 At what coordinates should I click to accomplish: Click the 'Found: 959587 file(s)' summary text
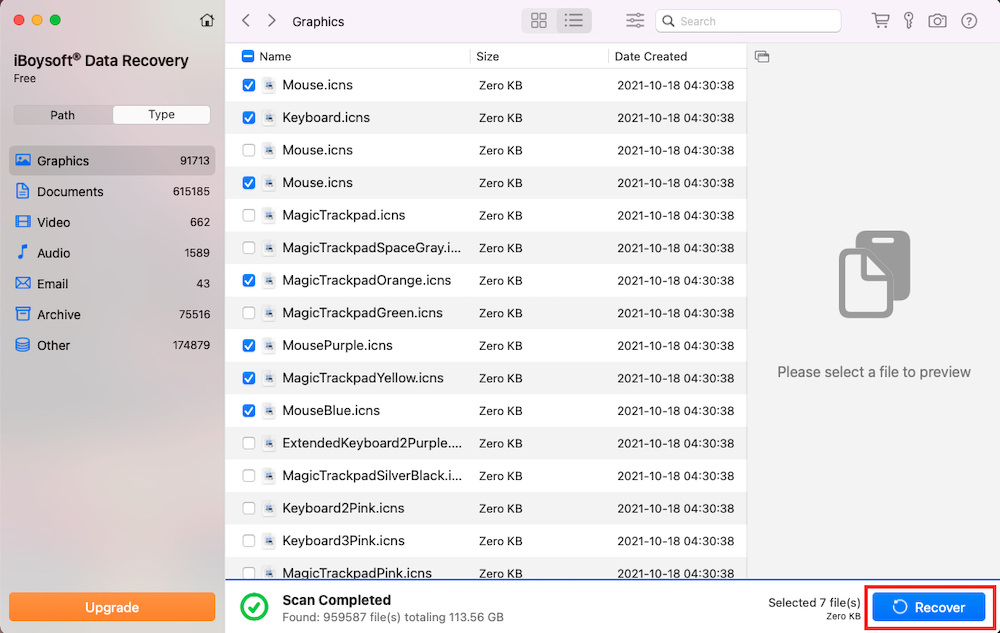click(393, 617)
